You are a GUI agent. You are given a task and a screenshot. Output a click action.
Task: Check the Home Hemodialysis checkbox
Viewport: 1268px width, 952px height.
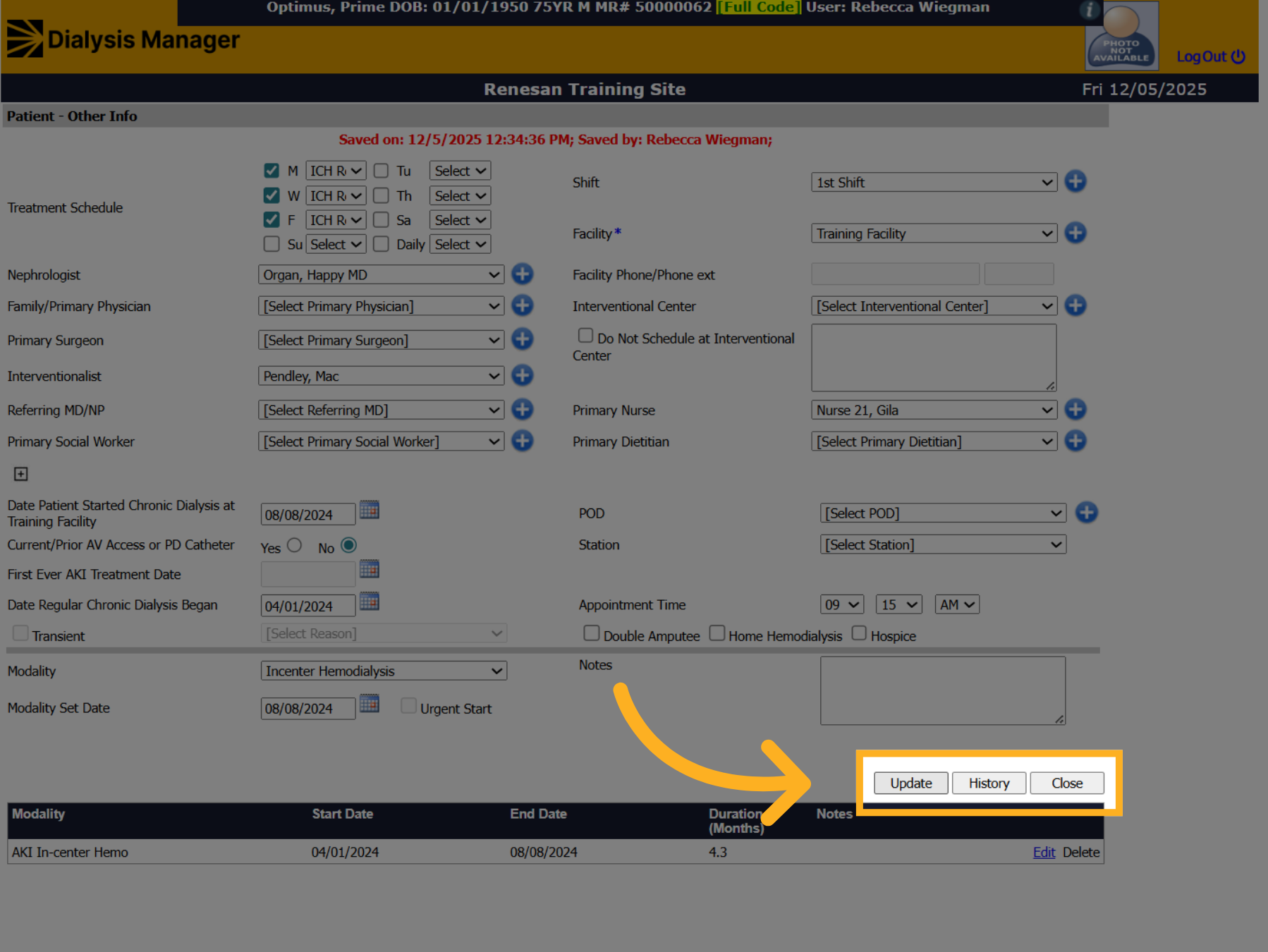tap(717, 633)
